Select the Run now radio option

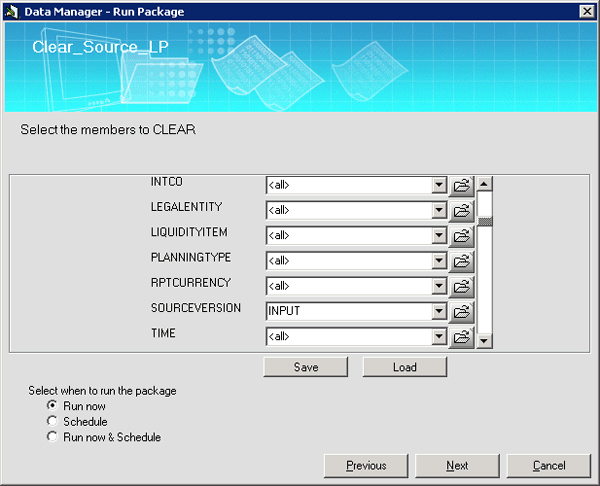tap(52, 406)
